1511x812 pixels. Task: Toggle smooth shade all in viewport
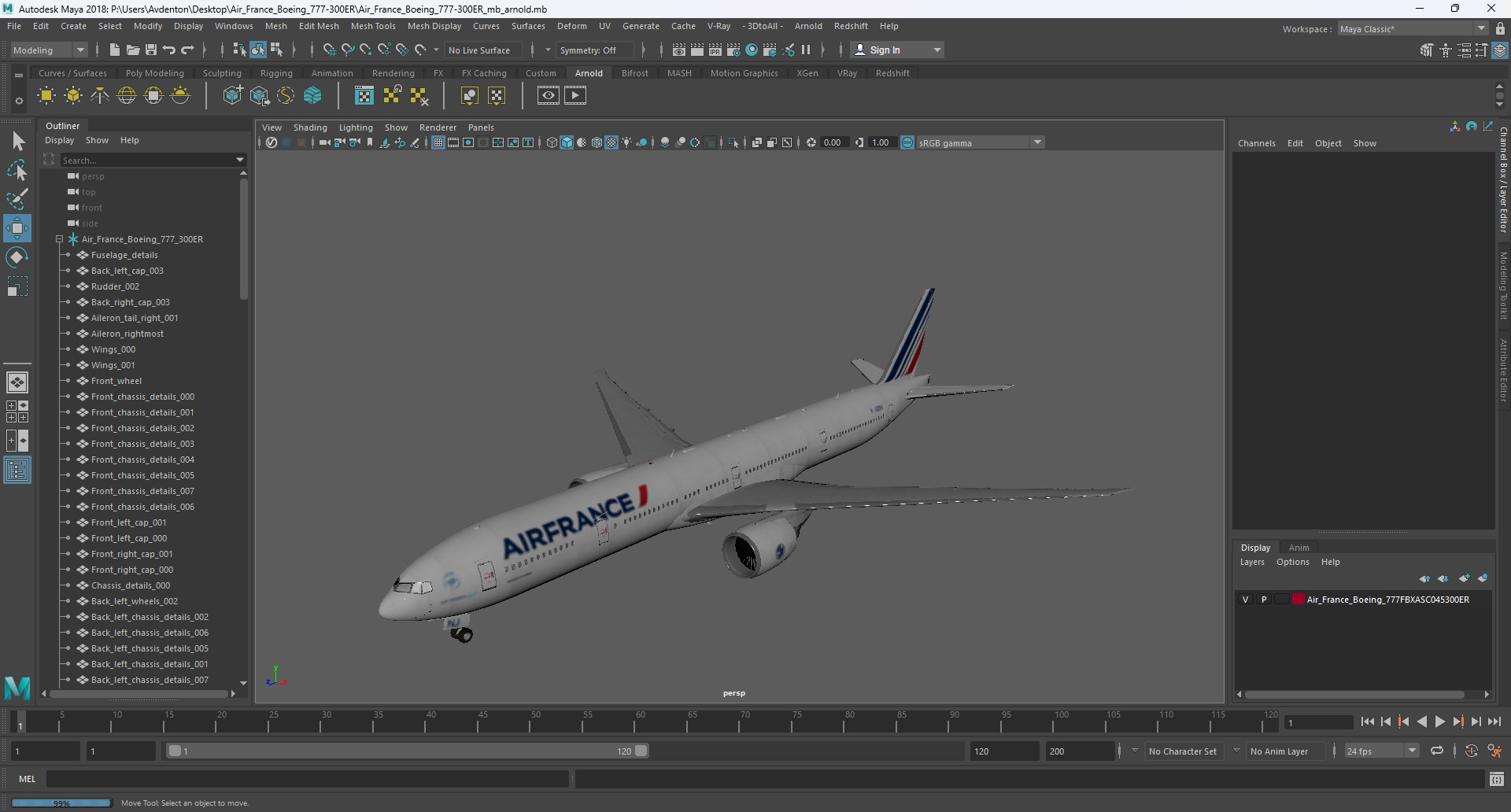tap(567, 142)
